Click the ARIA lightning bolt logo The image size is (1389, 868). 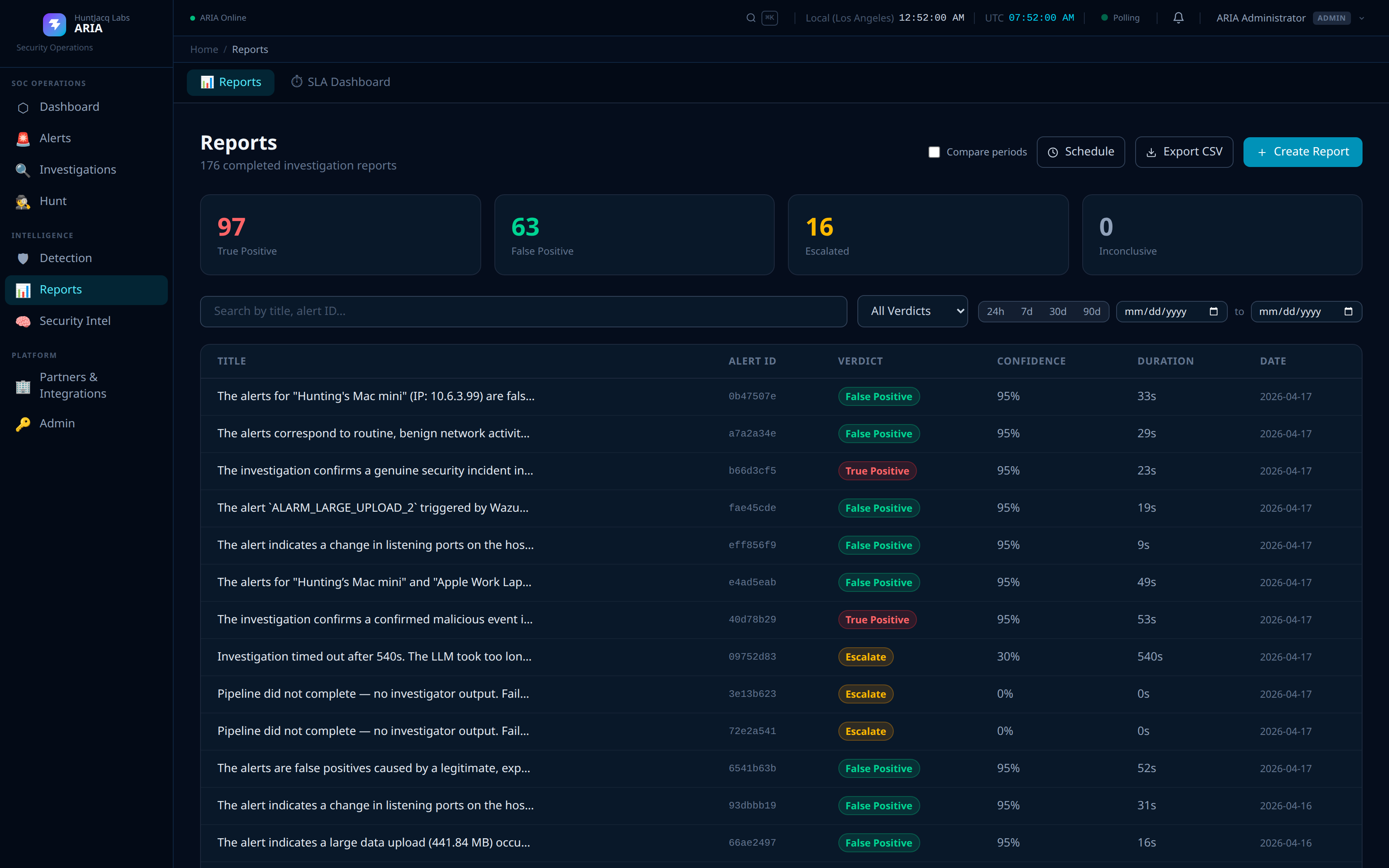(55, 24)
